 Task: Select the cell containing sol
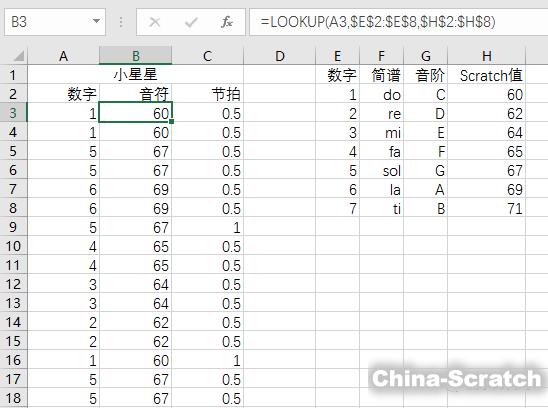[382, 170]
